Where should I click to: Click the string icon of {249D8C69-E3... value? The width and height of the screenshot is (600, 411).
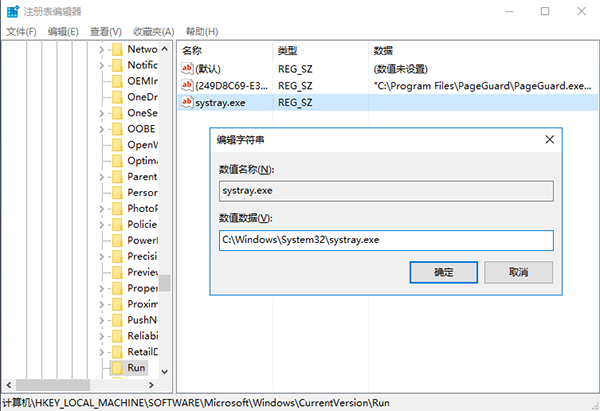[187, 85]
